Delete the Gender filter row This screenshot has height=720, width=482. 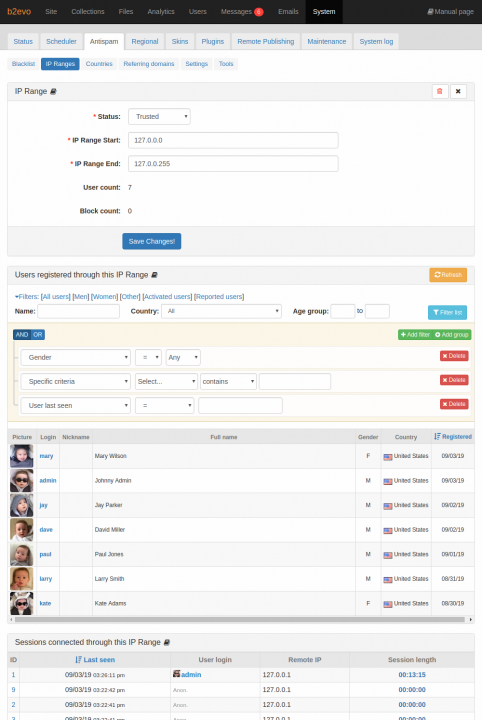(x=454, y=356)
